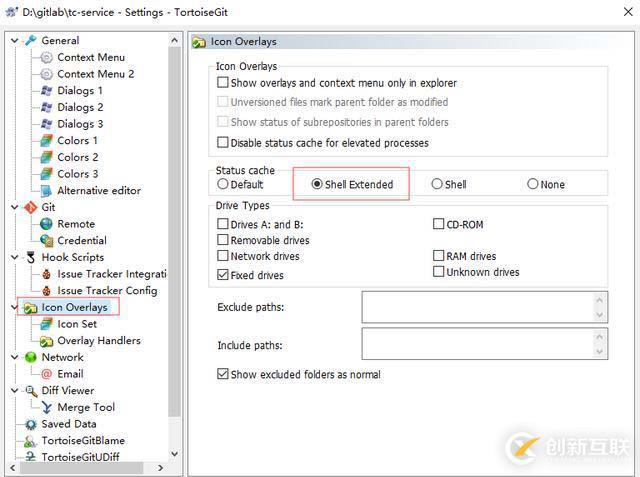Select the Overlay Handlers tree item
The width and height of the screenshot is (640, 477).
[99, 341]
